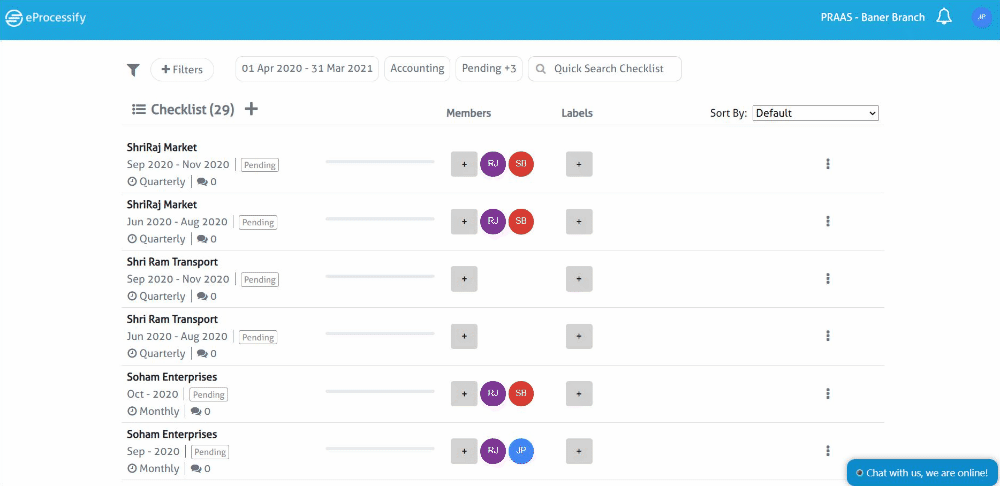Open options menu for Soham Enterprises Sep-2020

pyautogui.click(x=828, y=451)
